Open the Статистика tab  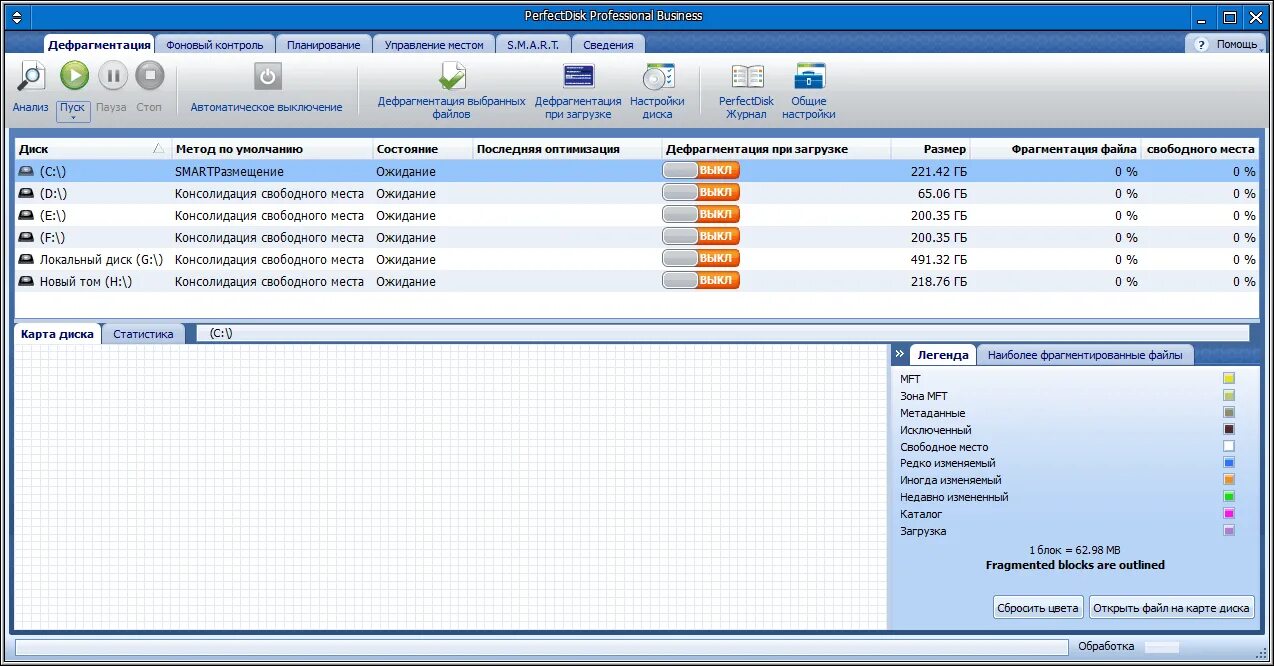click(143, 334)
